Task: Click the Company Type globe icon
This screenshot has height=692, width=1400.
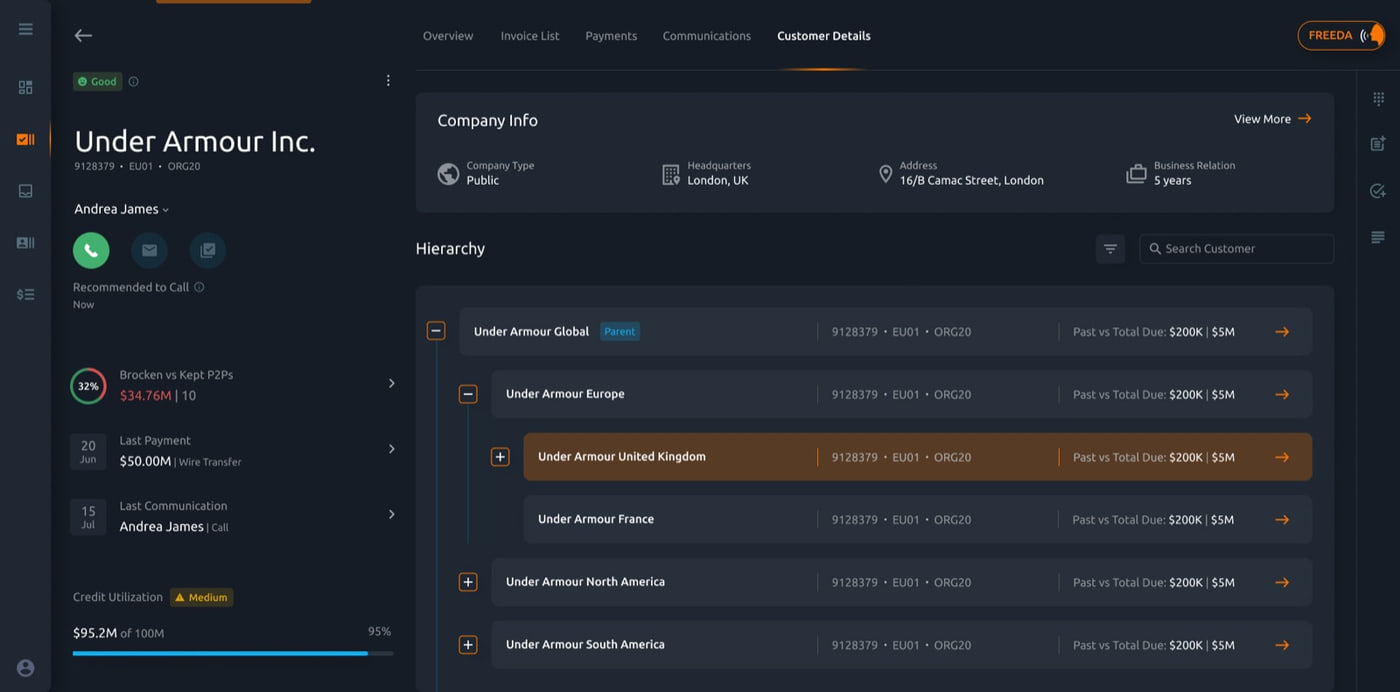Action: [x=448, y=174]
